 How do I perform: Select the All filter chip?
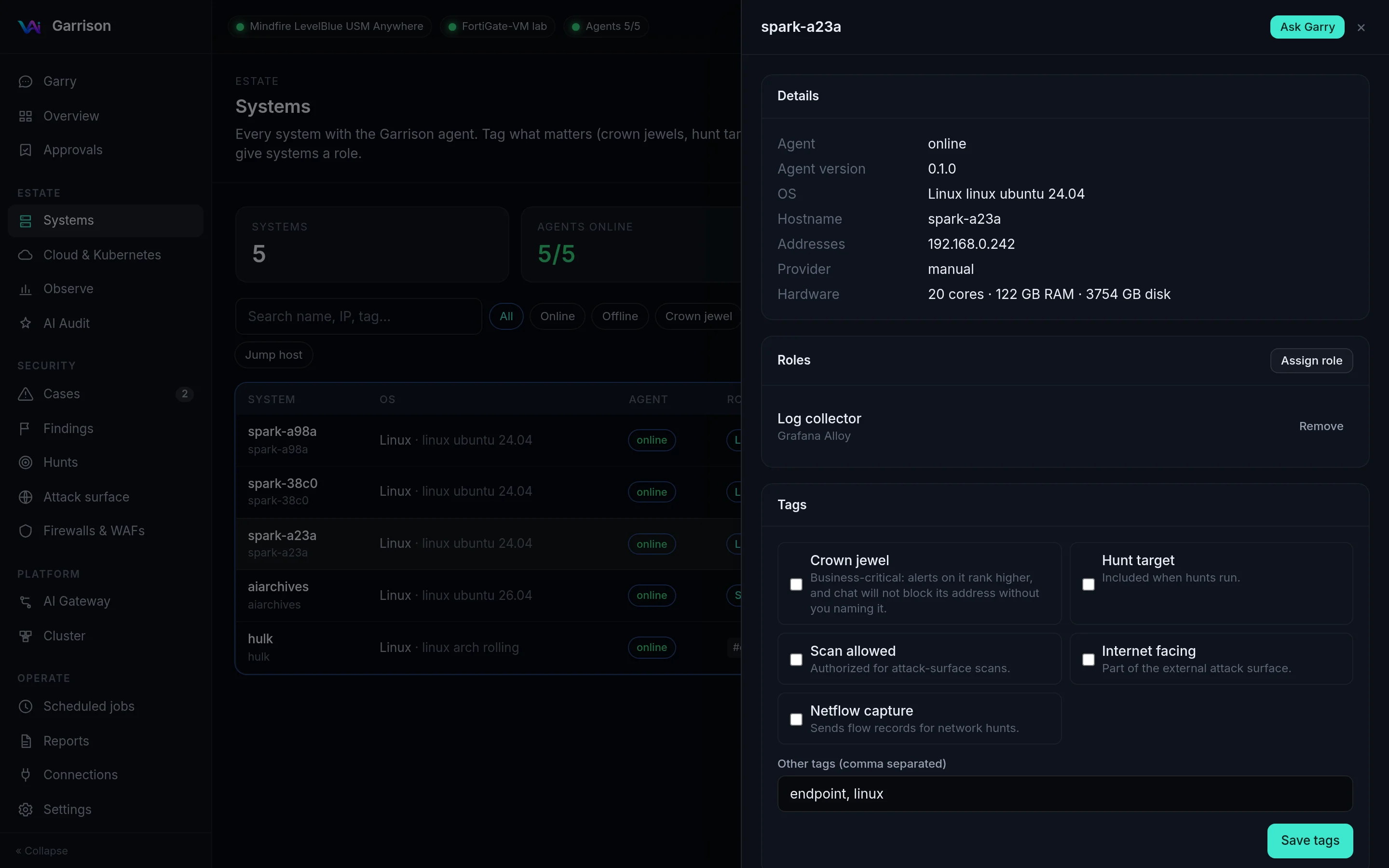click(506, 316)
